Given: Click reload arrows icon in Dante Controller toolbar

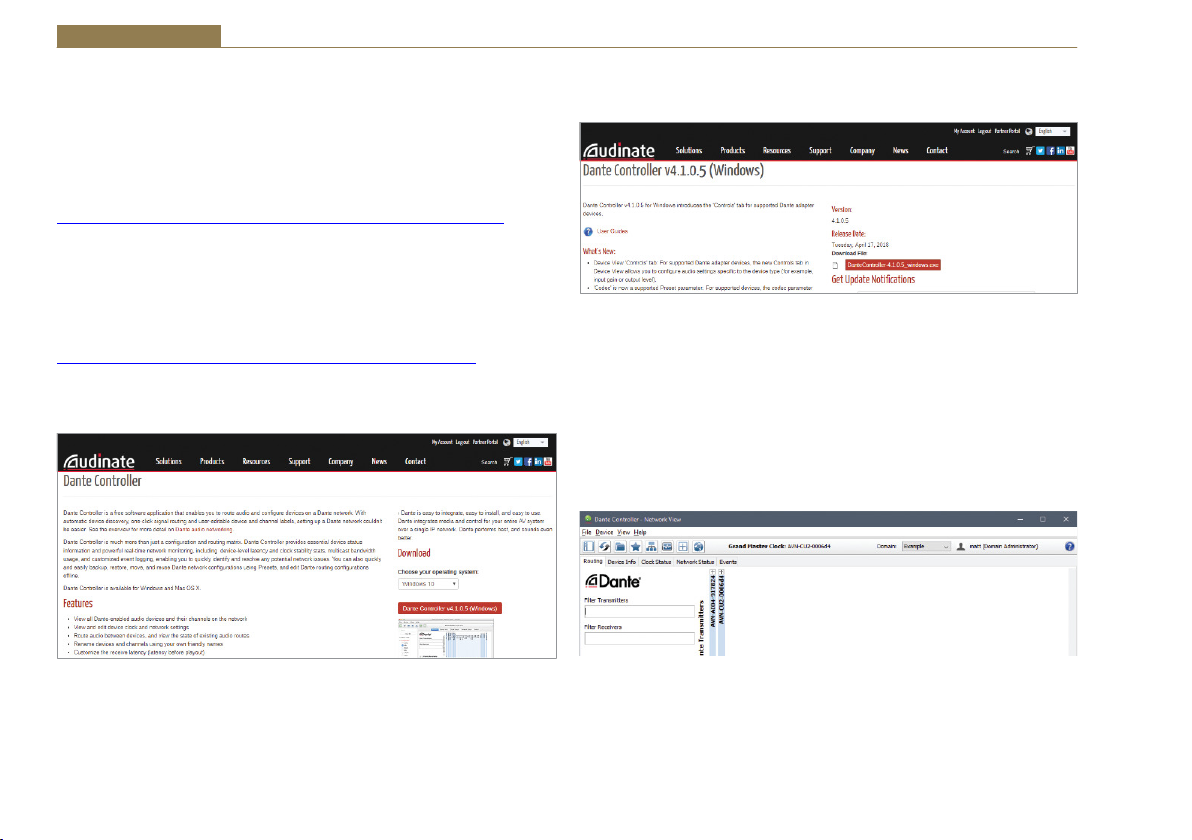Looking at the screenshot, I should click(604, 547).
